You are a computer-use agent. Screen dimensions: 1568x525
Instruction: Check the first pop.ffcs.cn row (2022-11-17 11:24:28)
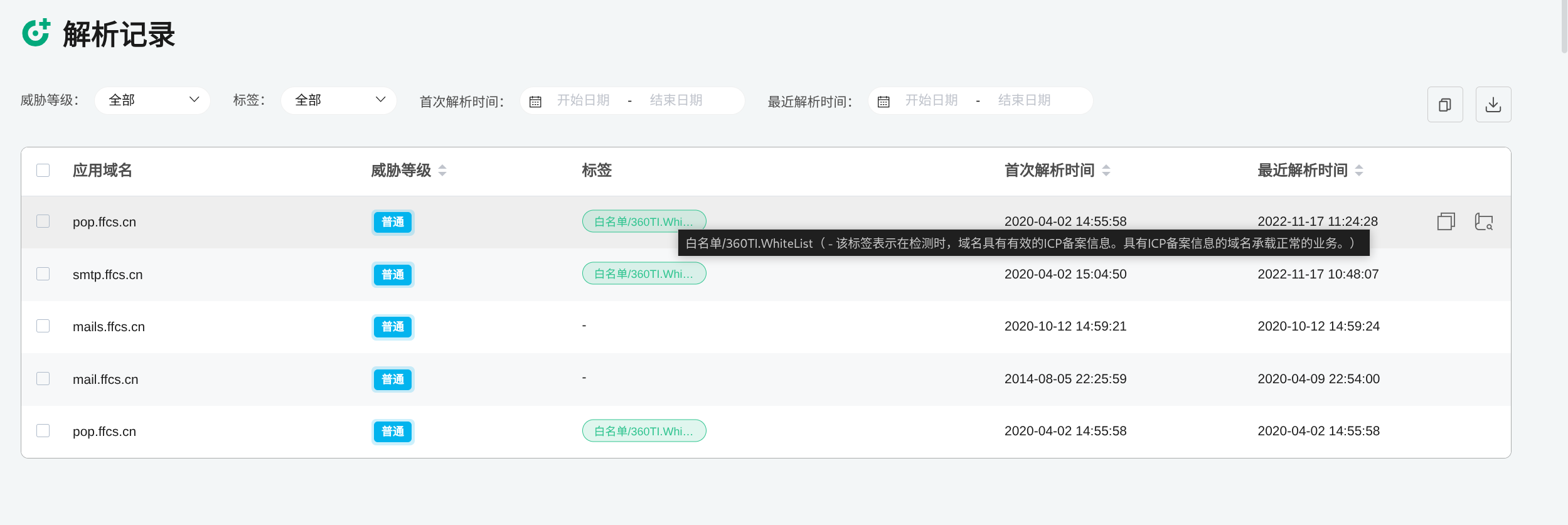tap(43, 221)
